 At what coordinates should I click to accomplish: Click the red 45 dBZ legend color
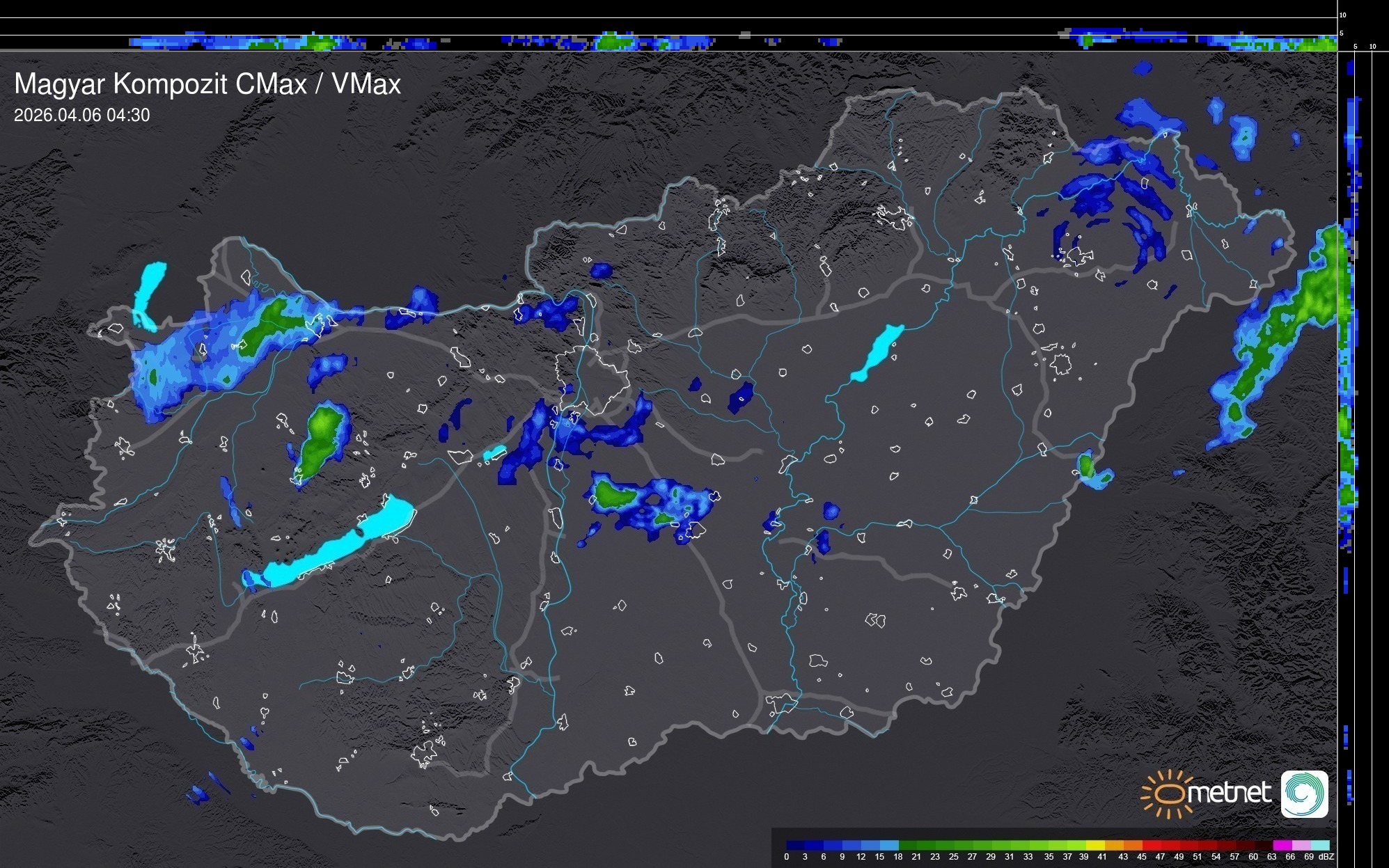pyautogui.click(x=1151, y=845)
